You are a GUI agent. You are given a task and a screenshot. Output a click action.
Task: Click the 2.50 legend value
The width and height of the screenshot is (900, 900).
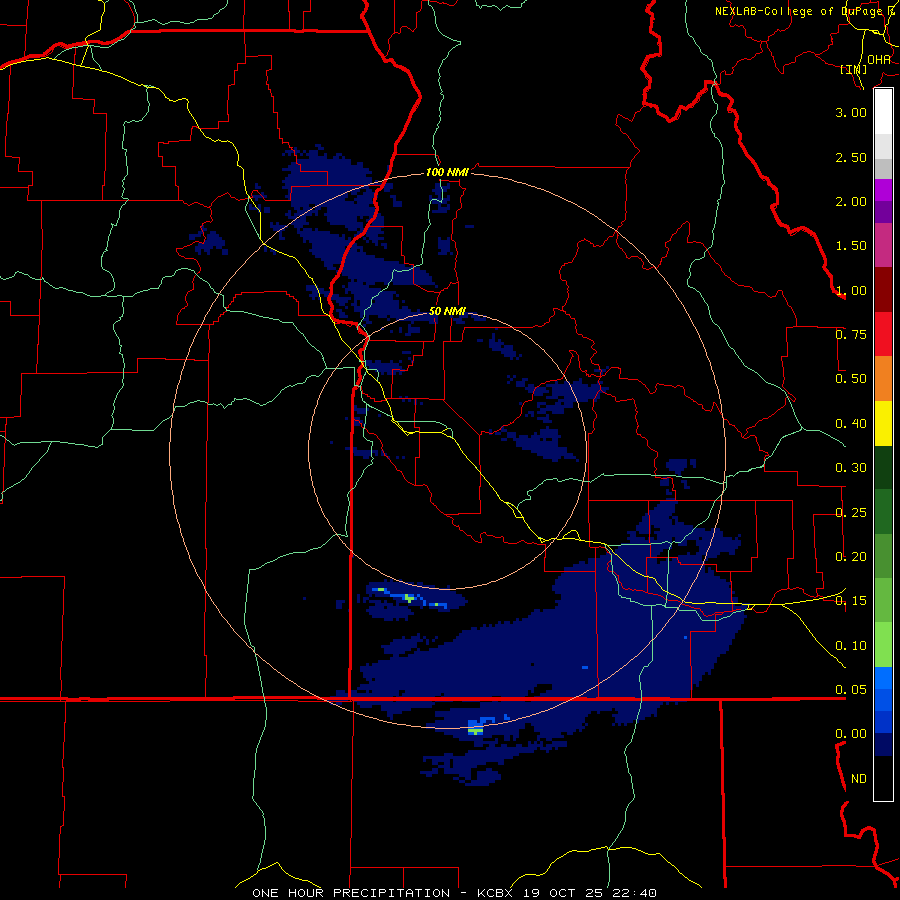(x=851, y=157)
